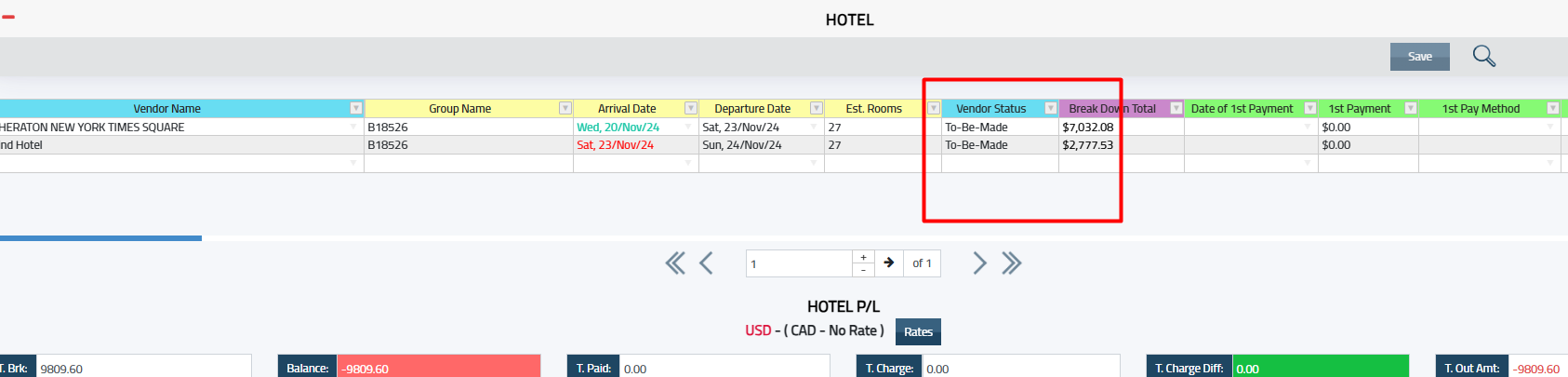Go to the next page arrow
The height and width of the screenshot is (377, 1568).
coord(979,263)
